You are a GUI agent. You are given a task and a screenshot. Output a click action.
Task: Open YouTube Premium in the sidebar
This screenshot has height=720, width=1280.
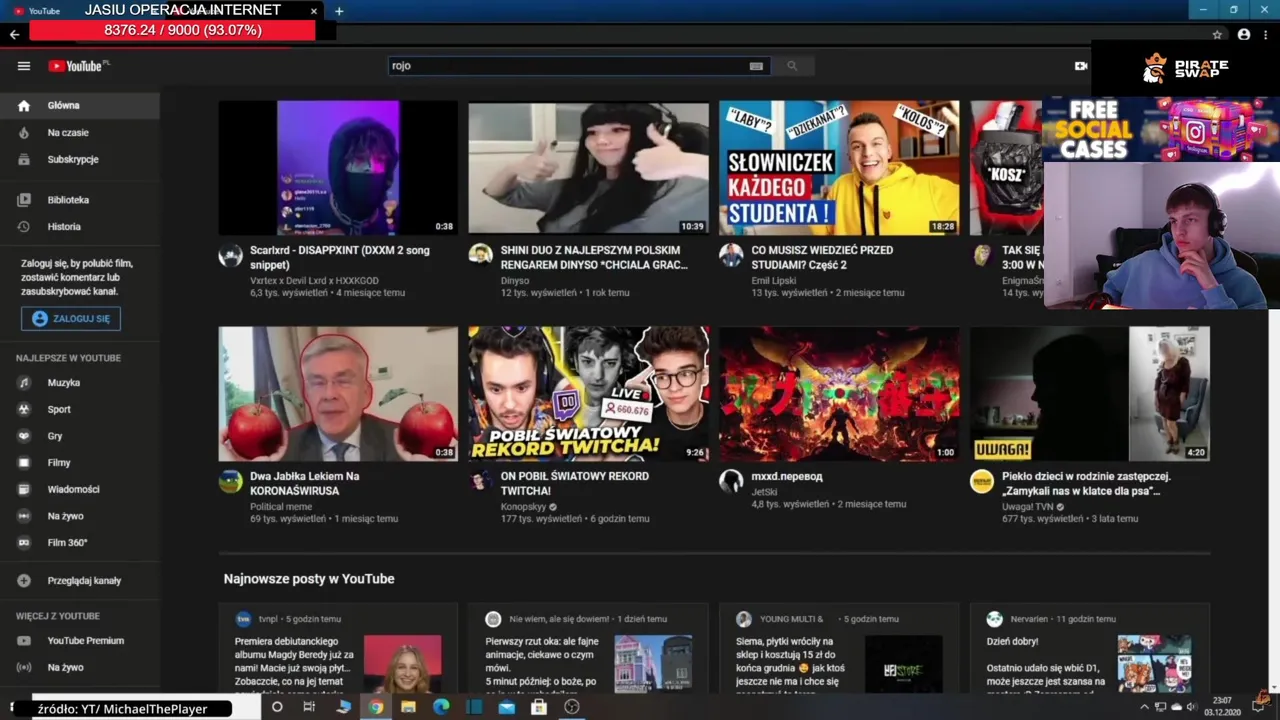point(80,641)
